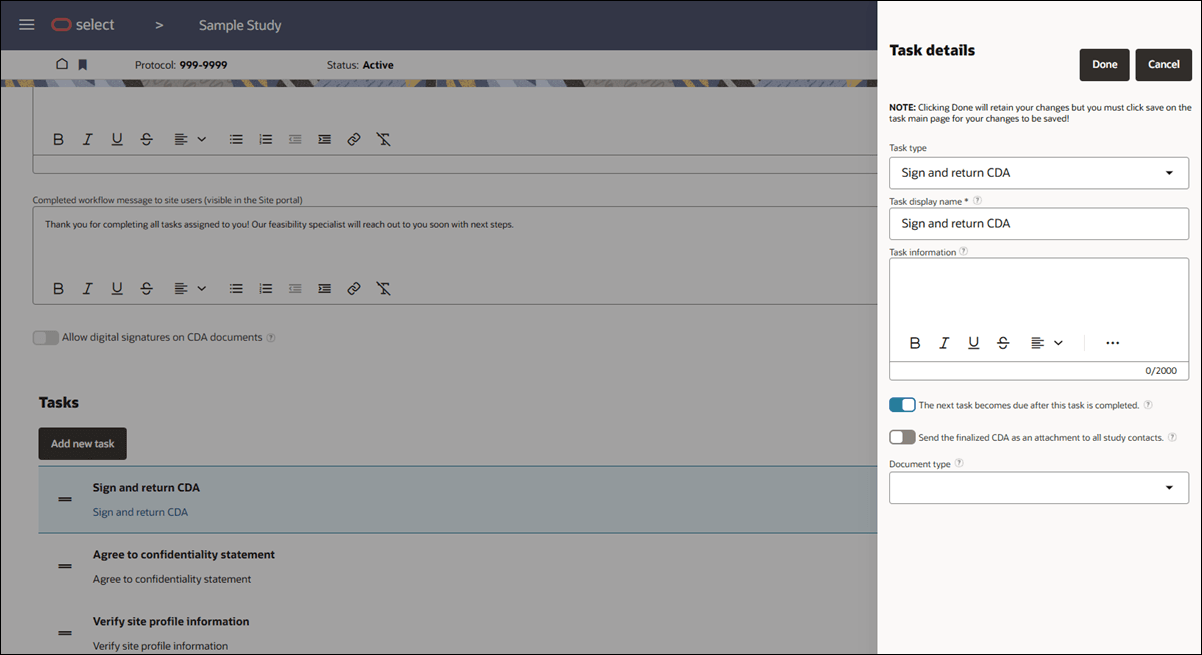Click the drag handle for Sign and return CDA

[65, 499]
